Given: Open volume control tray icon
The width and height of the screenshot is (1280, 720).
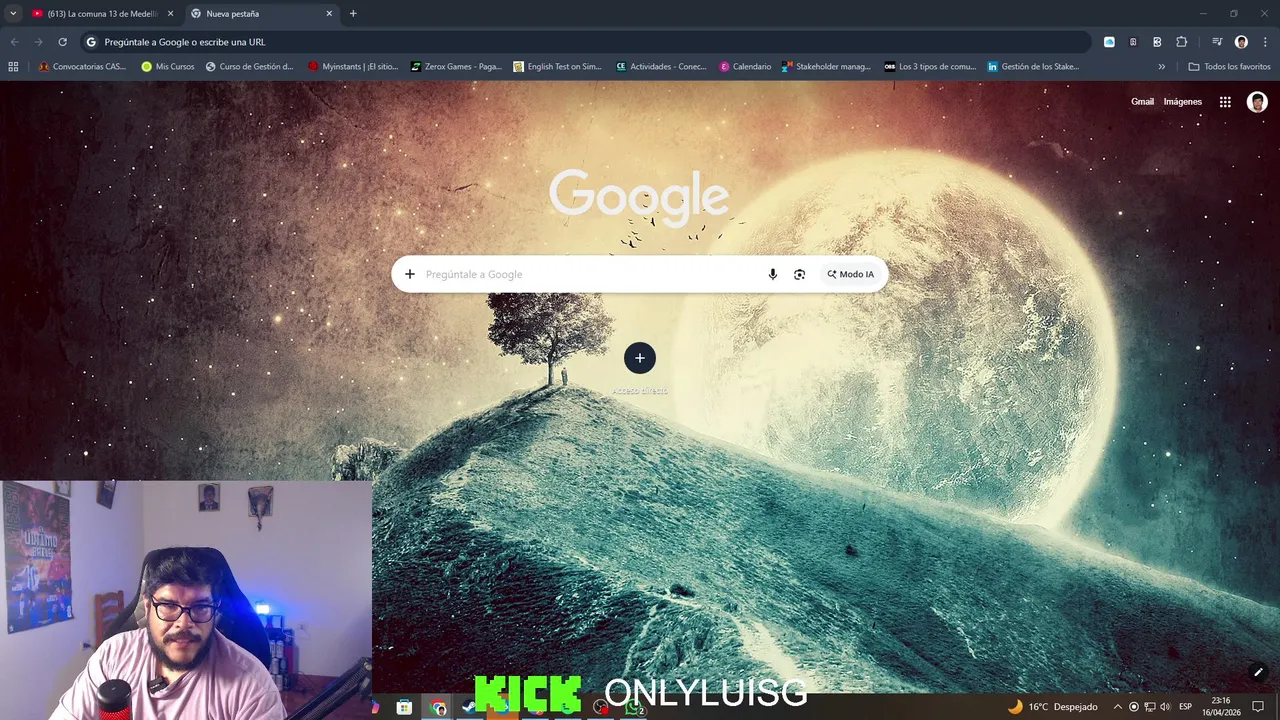Looking at the screenshot, I should coord(1165,707).
